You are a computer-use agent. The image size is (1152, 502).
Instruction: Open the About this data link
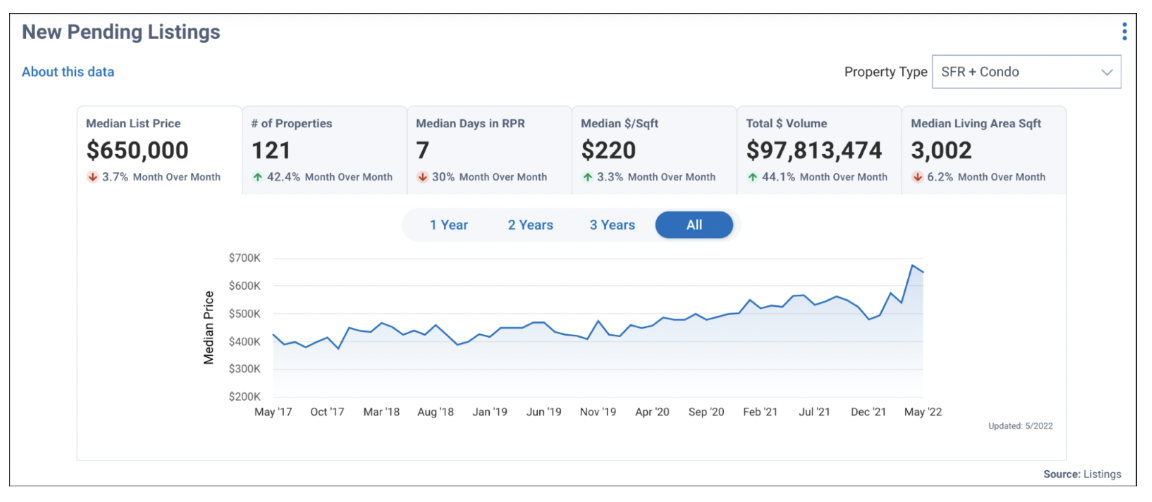[68, 72]
